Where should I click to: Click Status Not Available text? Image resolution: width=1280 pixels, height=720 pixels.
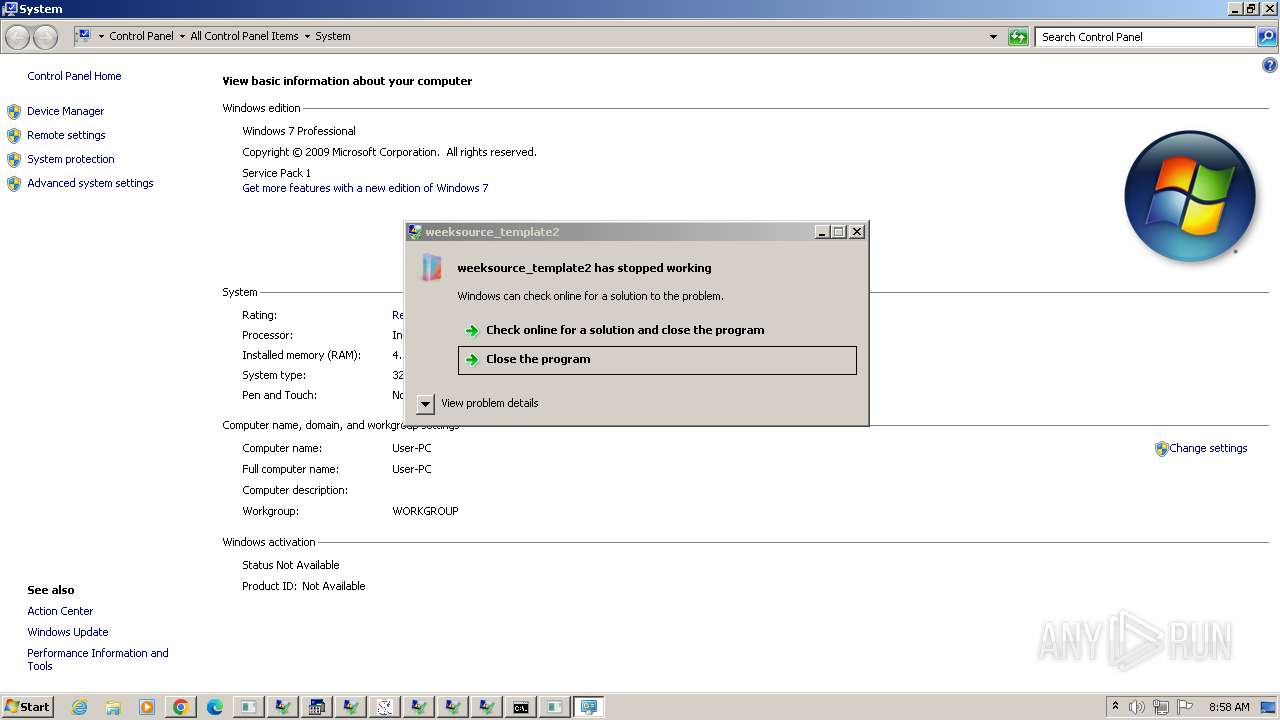point(291,565)
